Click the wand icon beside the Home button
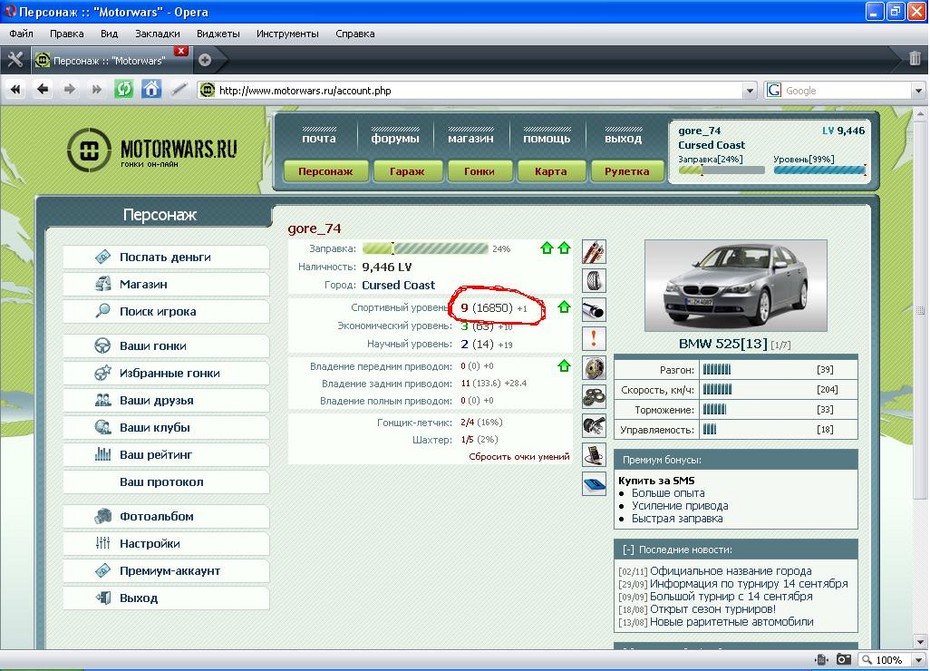This screenshot has width=930, height=671. (x=179, y=90)
